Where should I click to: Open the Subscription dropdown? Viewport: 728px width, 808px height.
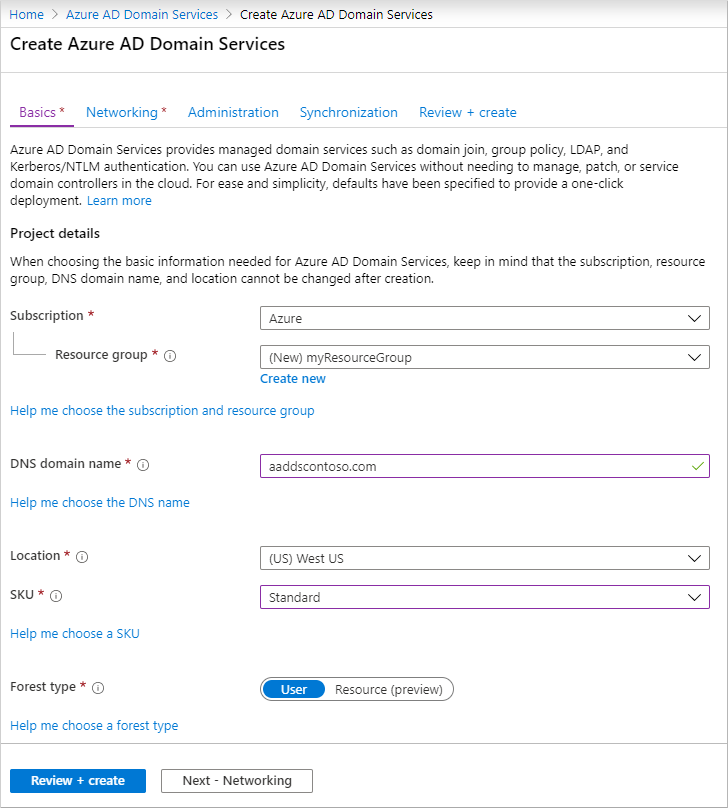tap(485, 318)
